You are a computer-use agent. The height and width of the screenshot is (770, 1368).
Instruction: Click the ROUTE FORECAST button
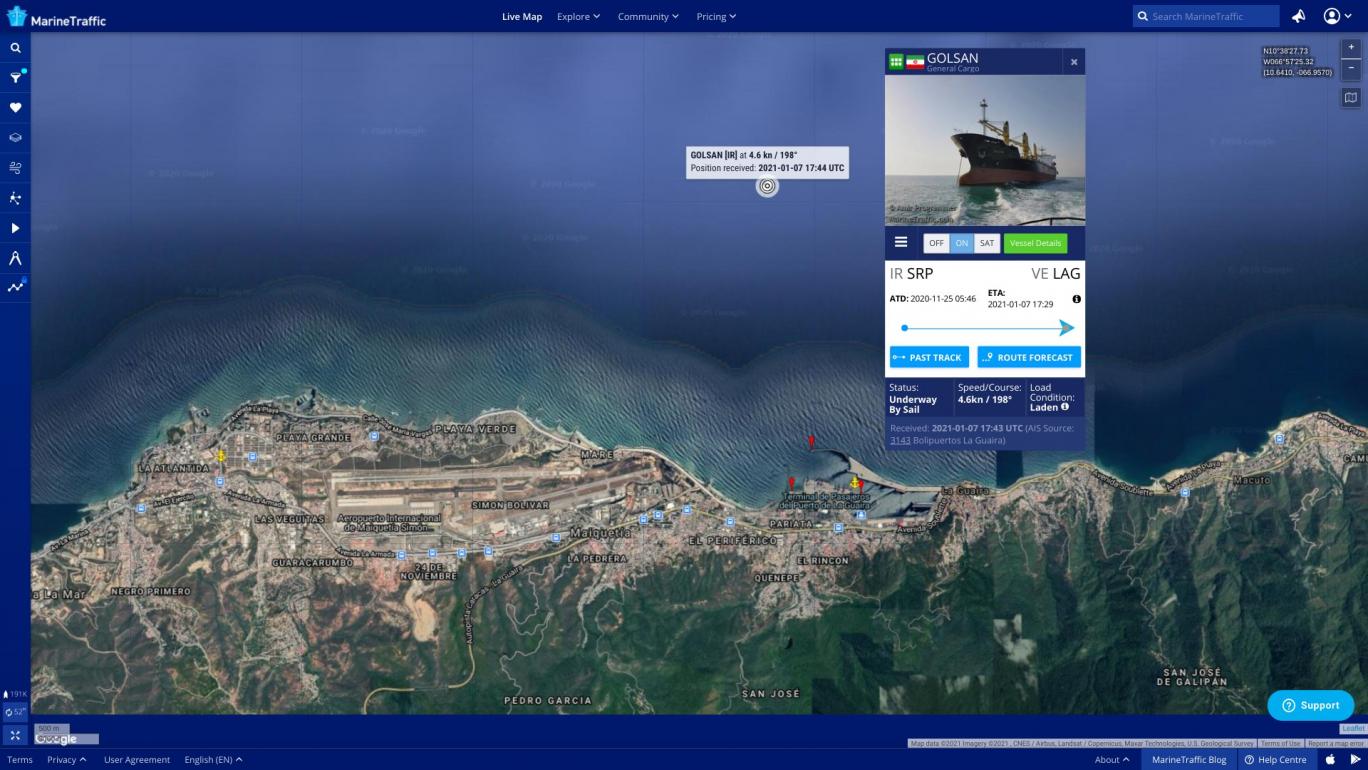[1029, 357]
